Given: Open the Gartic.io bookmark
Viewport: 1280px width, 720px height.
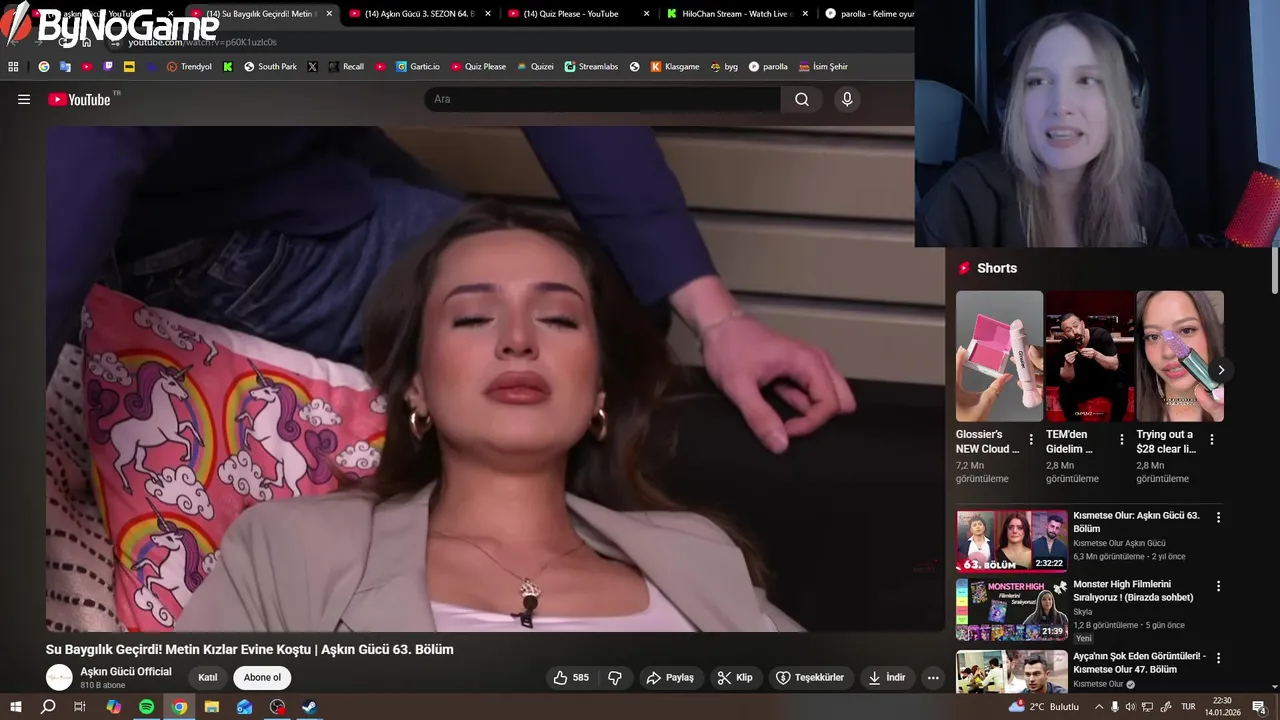Looking at the screenshot, I should point(417,67).
